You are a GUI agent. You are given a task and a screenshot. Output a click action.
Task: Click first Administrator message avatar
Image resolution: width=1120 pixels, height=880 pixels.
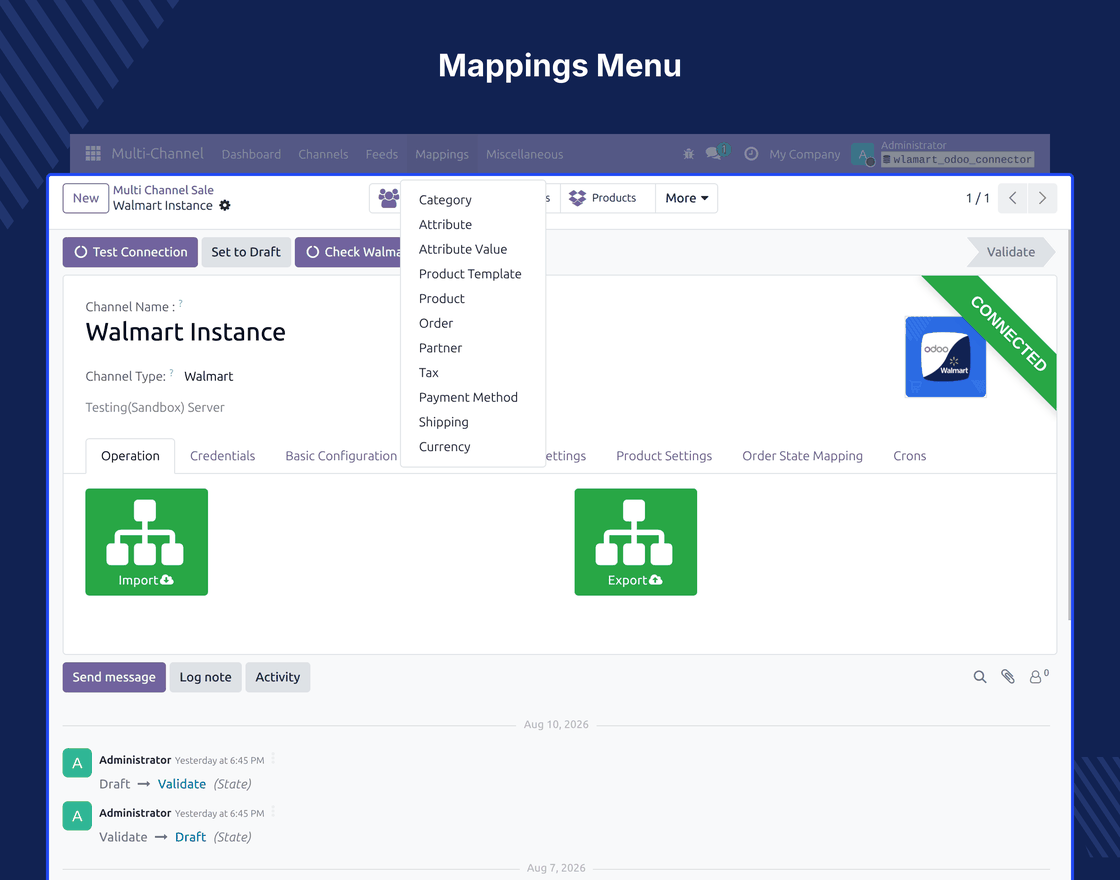tap(77, 763)
